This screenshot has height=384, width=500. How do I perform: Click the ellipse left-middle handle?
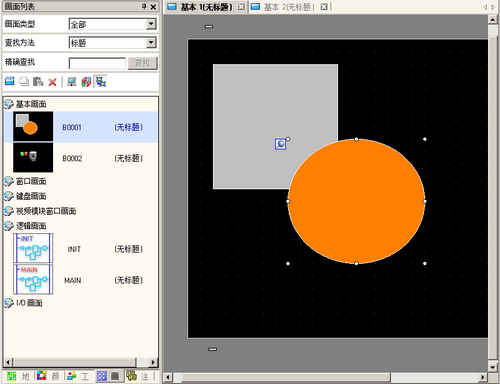click(x=288, y=201)
